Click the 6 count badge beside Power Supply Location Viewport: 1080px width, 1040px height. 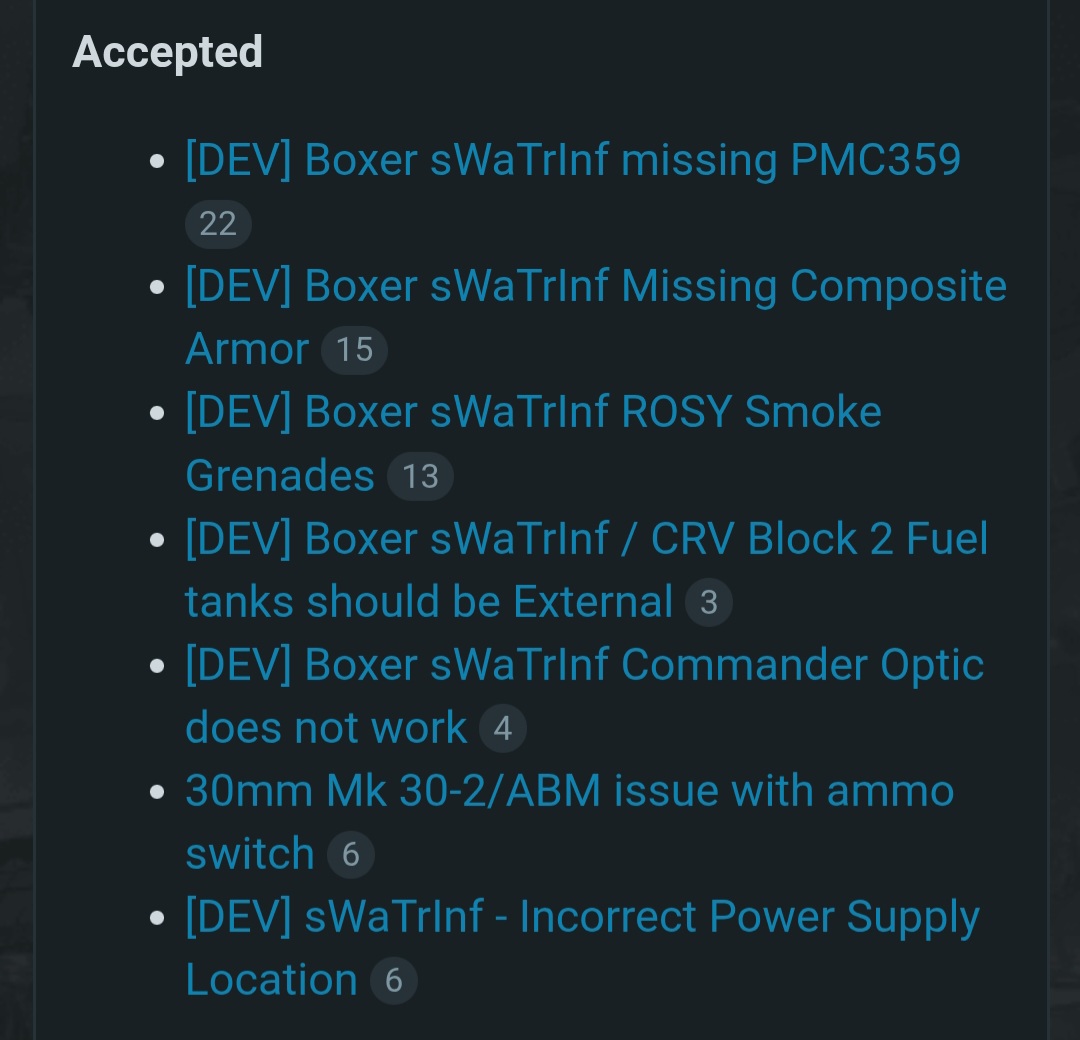pos(393,981)
